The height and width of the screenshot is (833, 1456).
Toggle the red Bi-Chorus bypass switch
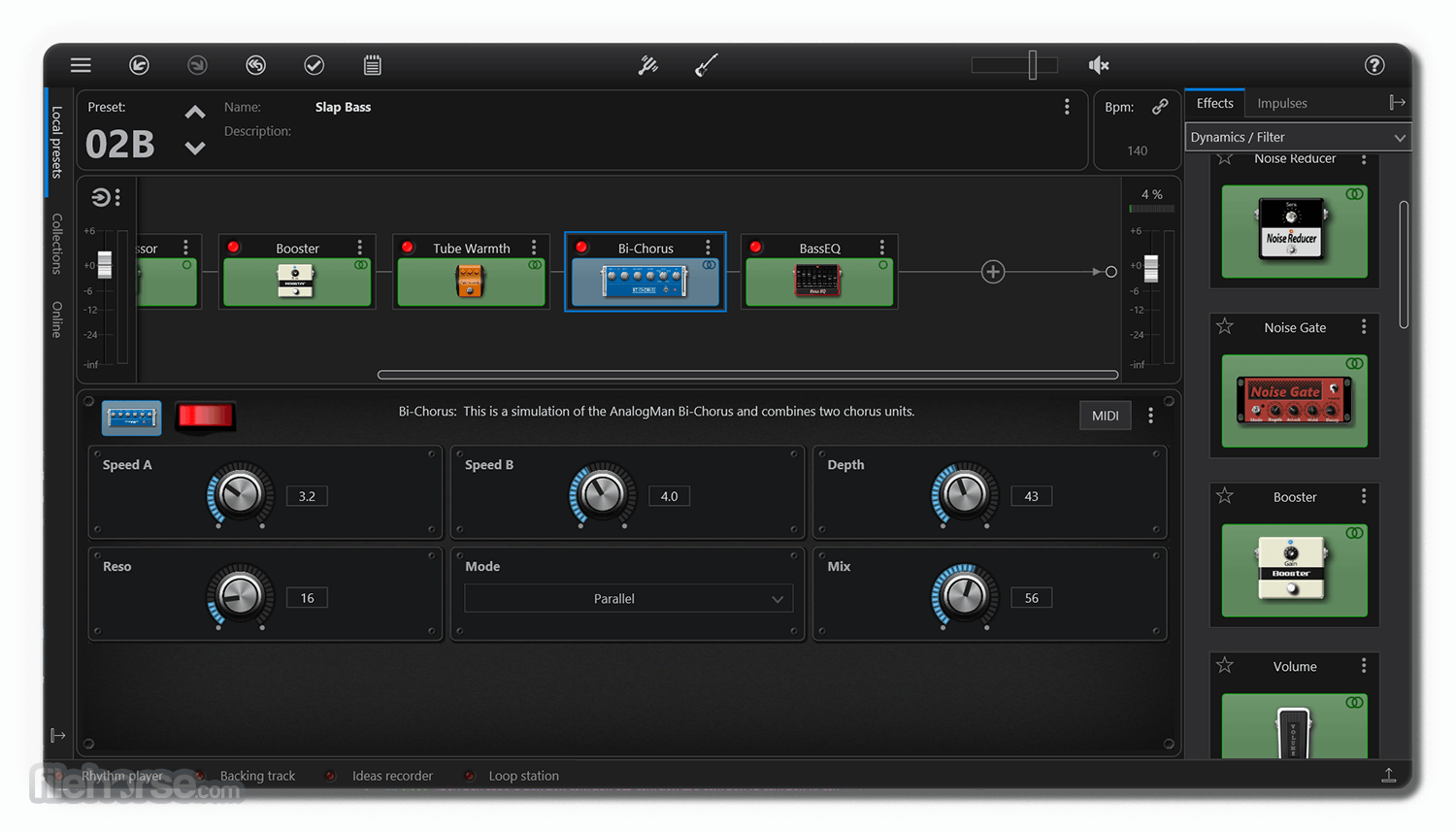click(x=205, y=416)
